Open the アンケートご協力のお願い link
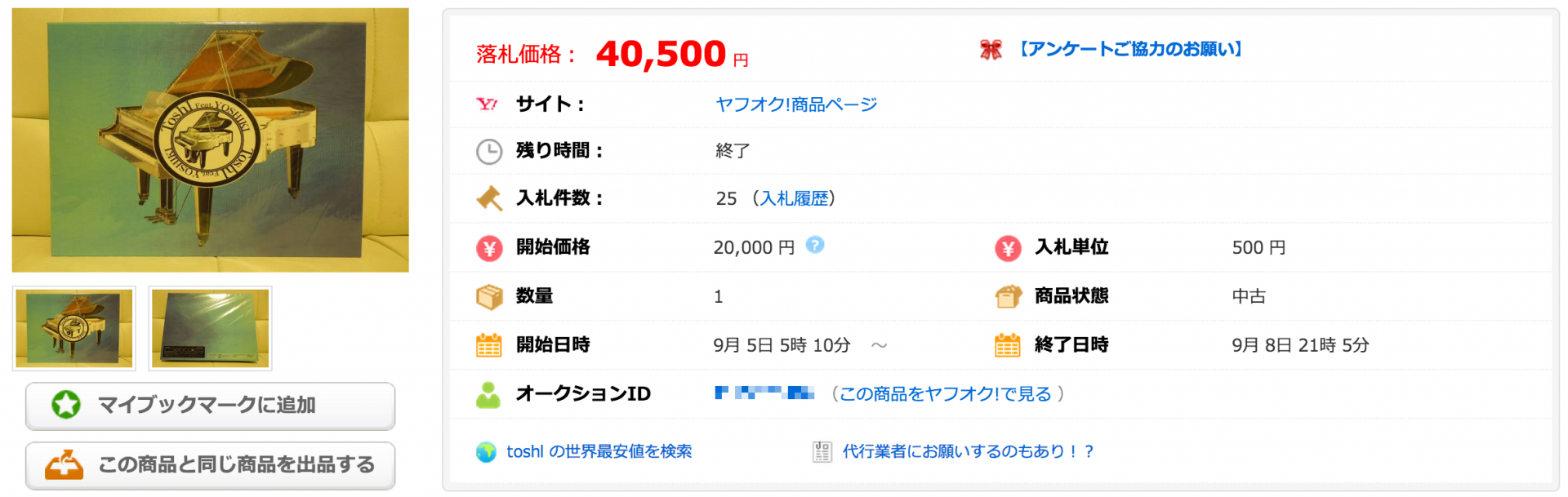Image resolution: width=1568 pixels, height=497 pixels. tap(1131, 50)
